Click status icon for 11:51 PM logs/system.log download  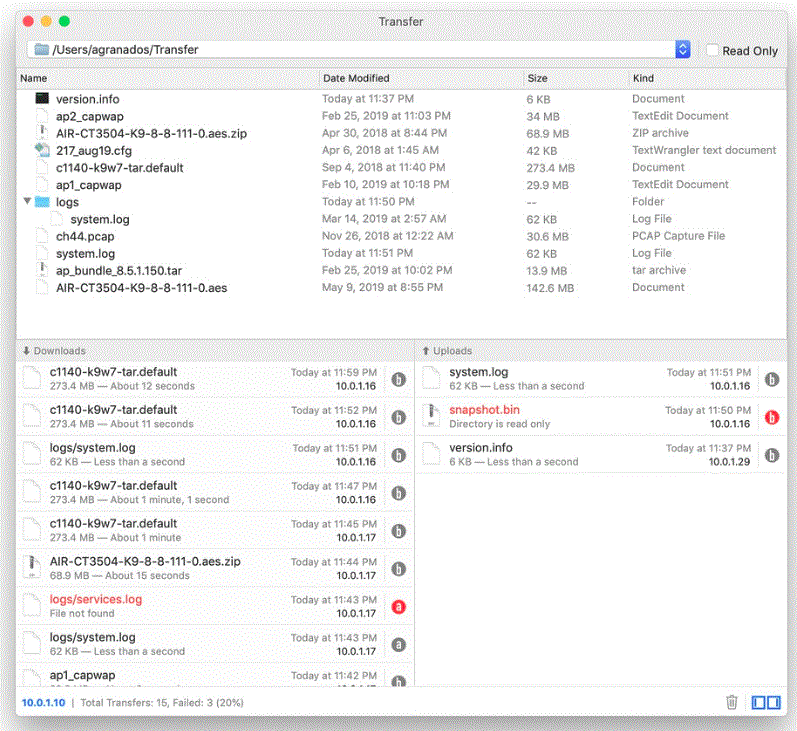coord(398,455)
